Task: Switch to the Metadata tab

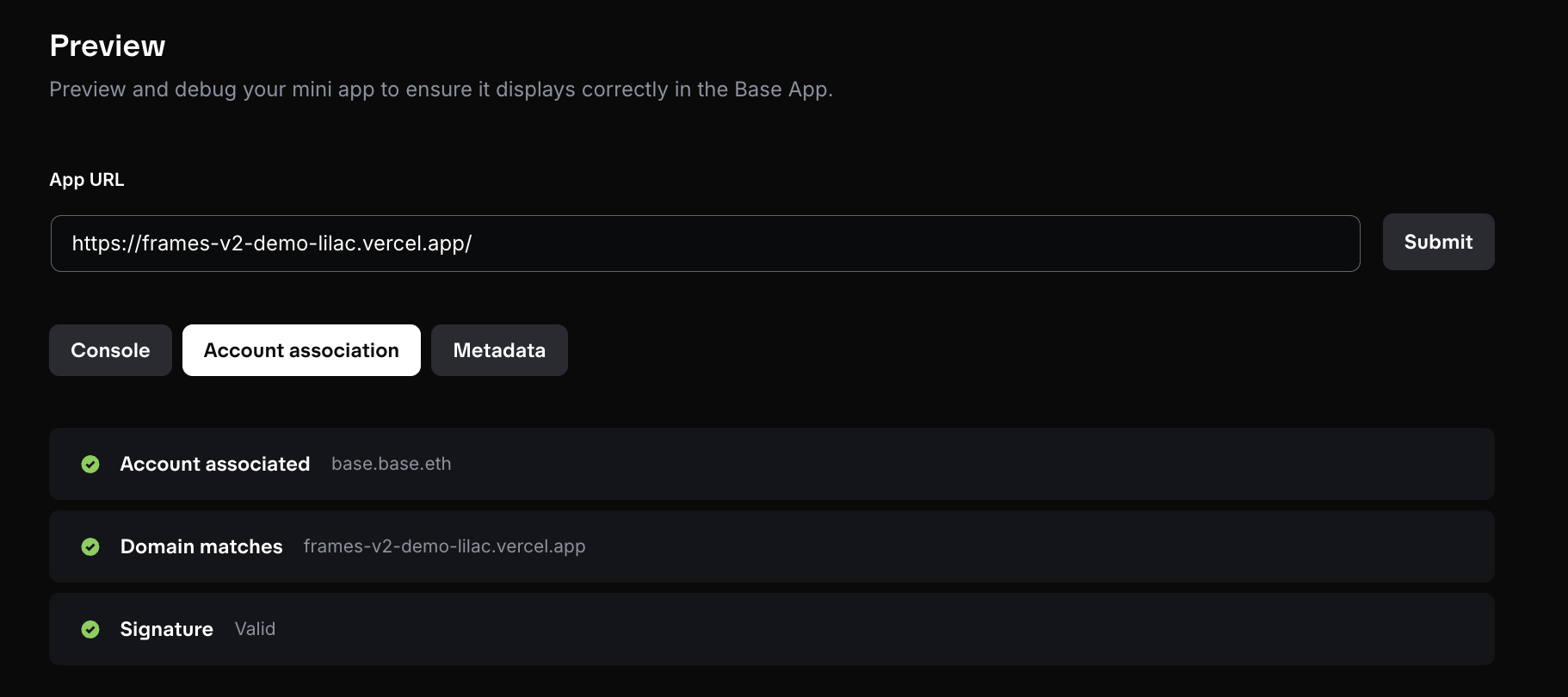Action: click(499, 350)
